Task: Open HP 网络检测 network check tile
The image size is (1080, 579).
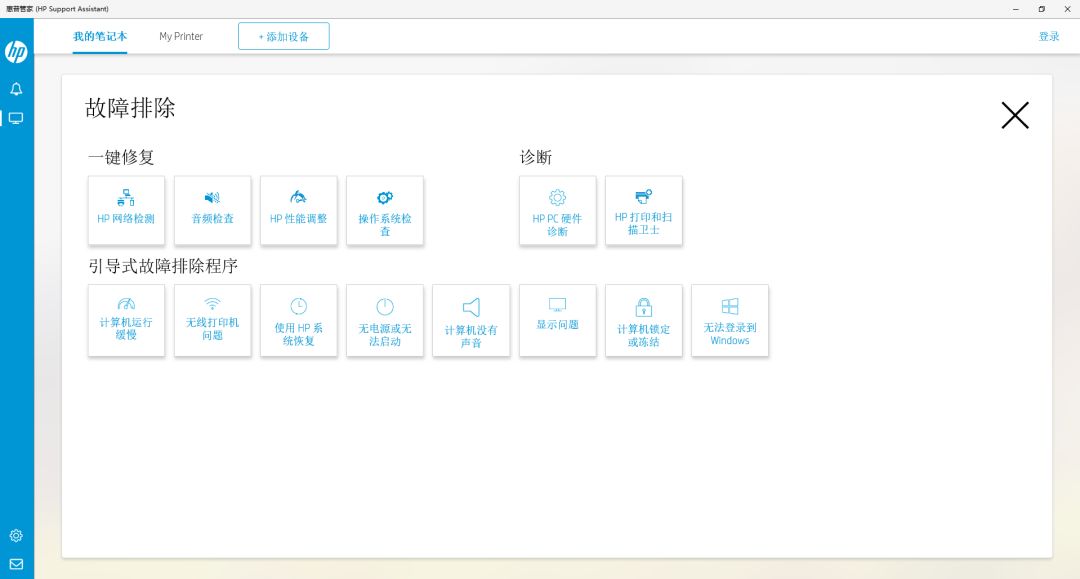Action: pyautogui.click(x=126, y=210)
